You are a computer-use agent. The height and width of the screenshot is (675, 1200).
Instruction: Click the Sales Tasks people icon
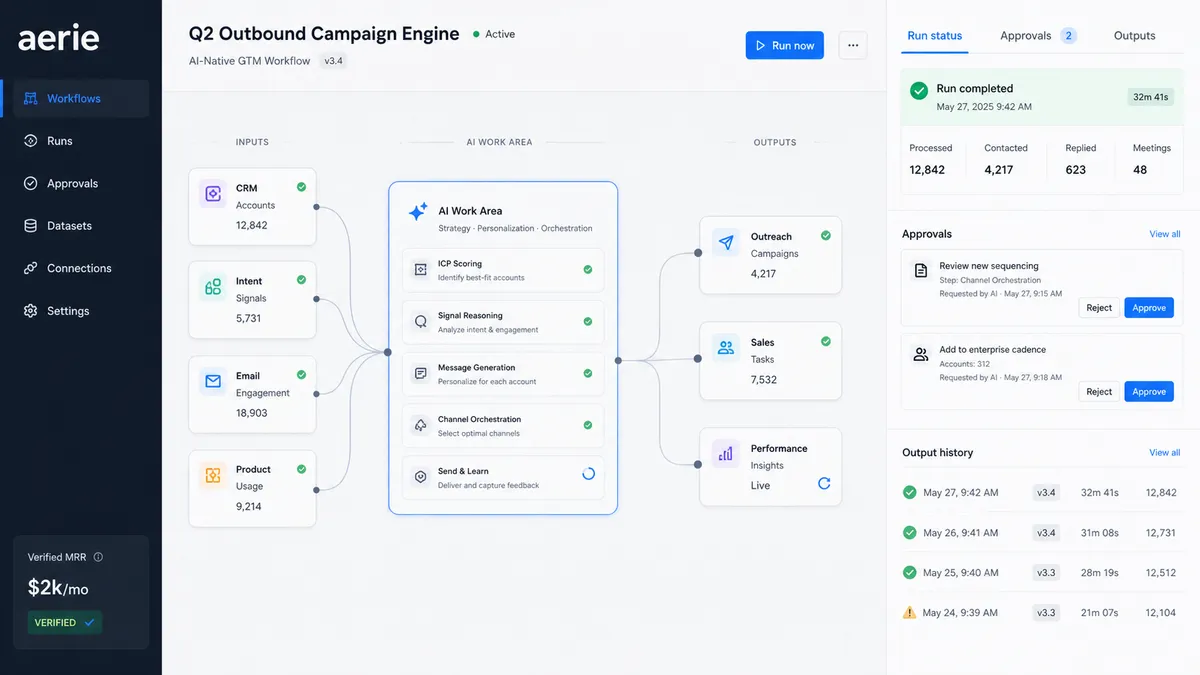pos(725,348)
